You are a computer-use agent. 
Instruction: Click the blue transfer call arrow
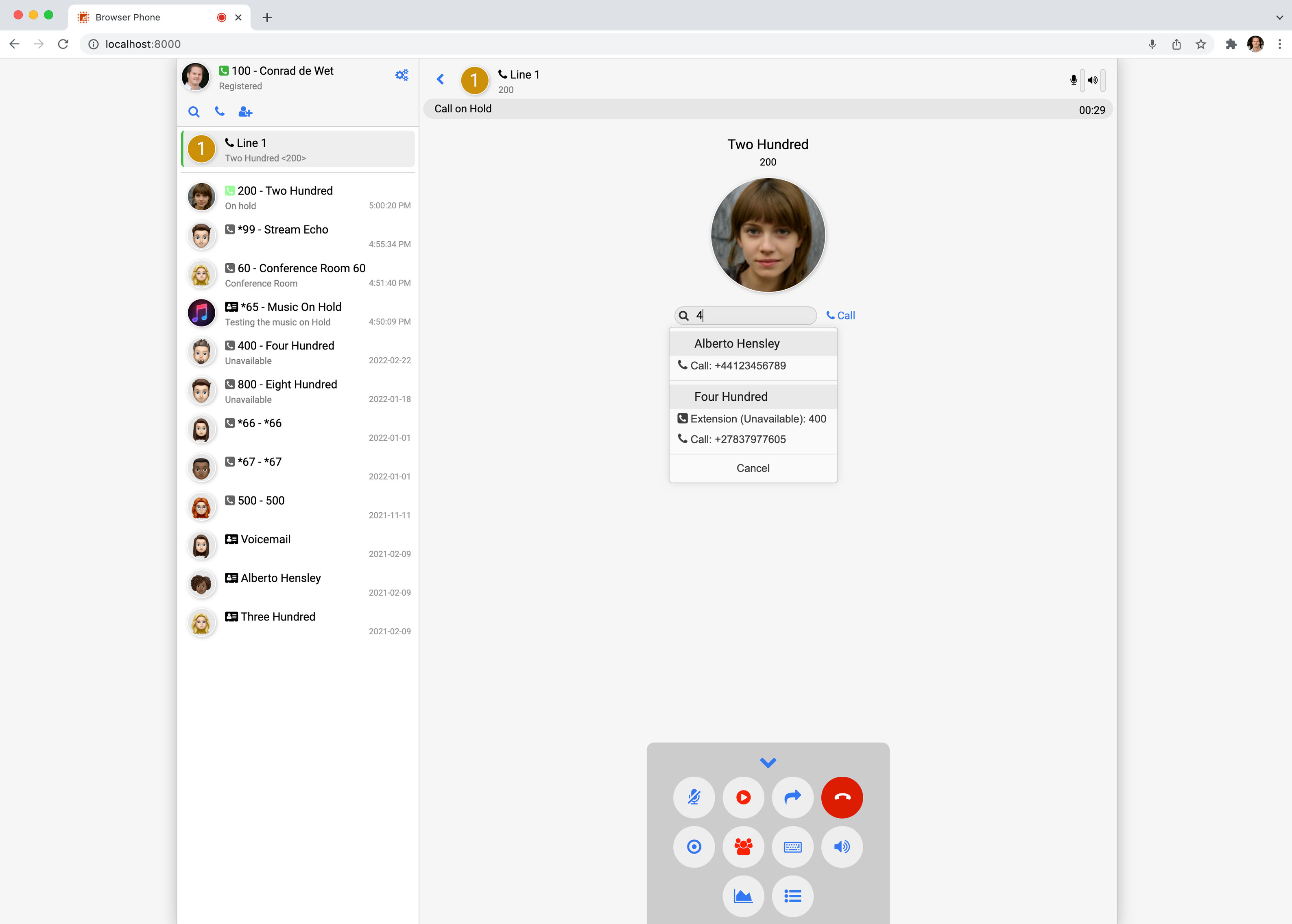(792, 797)
